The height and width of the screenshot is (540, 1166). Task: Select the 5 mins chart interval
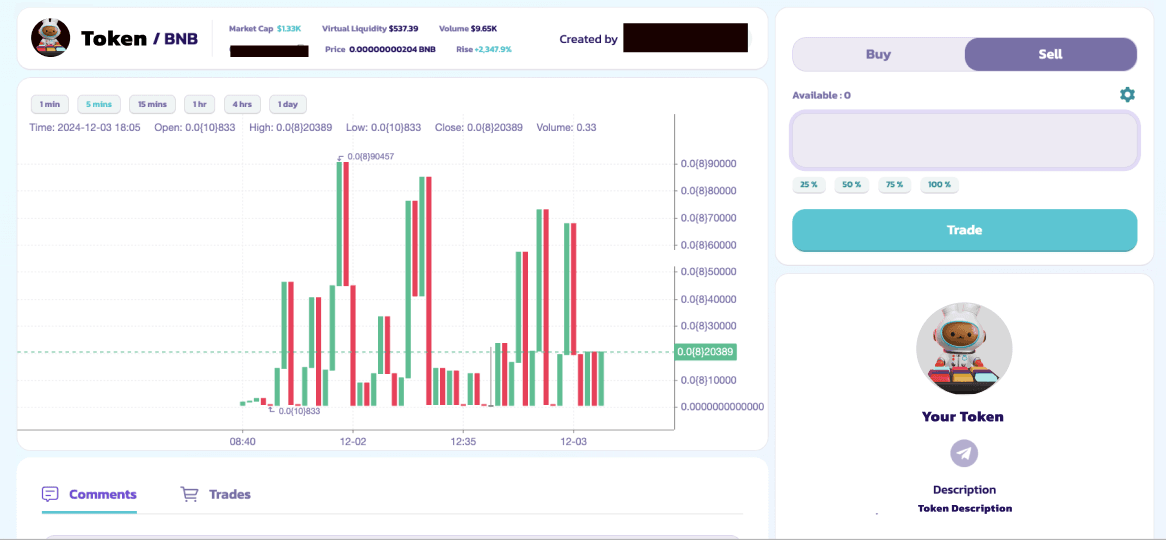click(99, 104)
